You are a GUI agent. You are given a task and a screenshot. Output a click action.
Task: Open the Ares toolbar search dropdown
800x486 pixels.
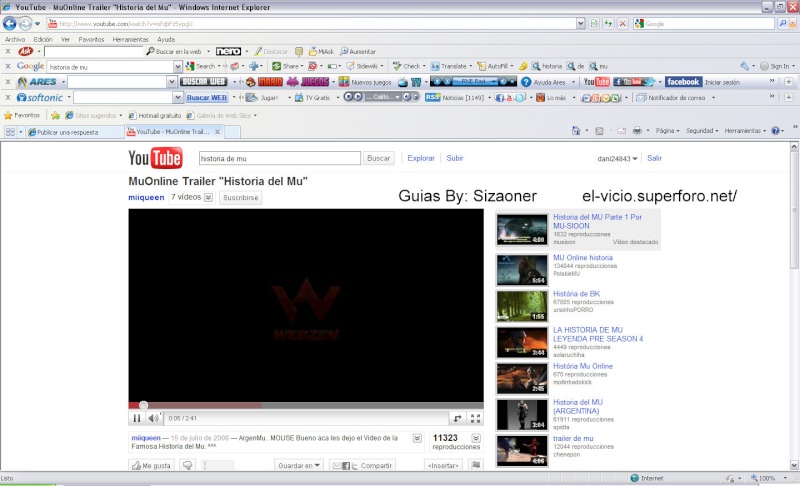tap(171, 82)
